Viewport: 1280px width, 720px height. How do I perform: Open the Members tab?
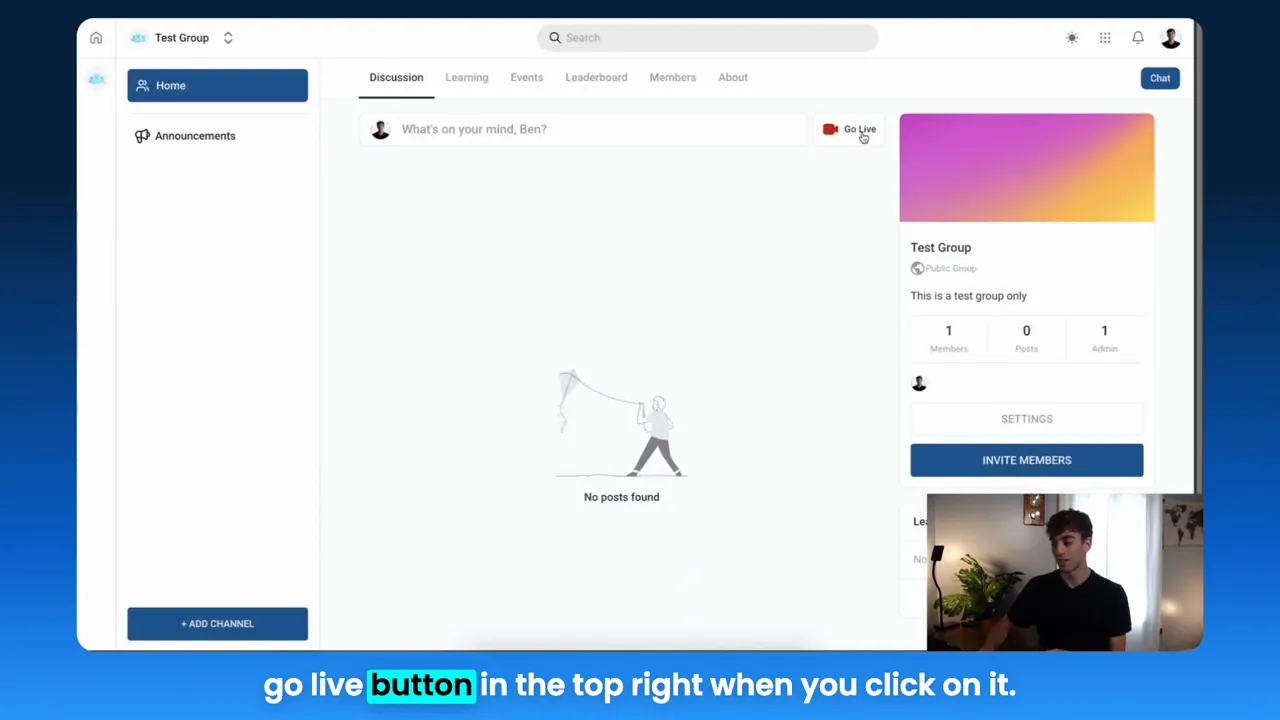[x=672, y=77]
